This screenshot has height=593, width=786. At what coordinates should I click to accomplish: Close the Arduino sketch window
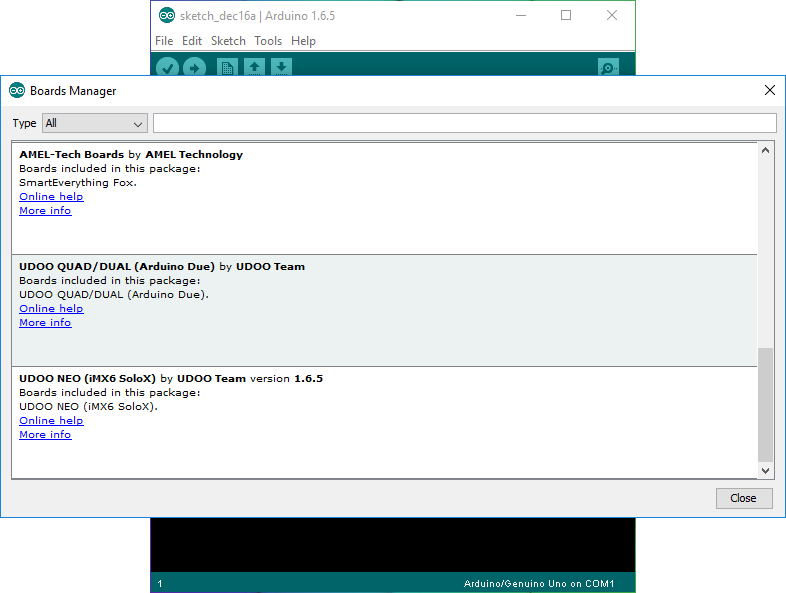612,16
